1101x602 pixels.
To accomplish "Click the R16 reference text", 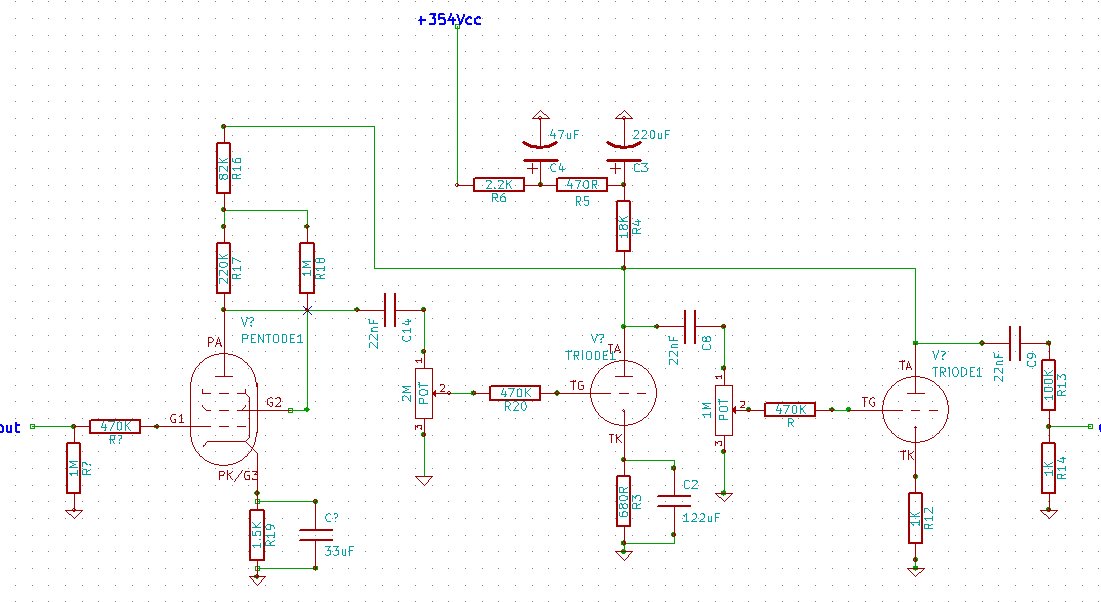I will tap(237, 168).
